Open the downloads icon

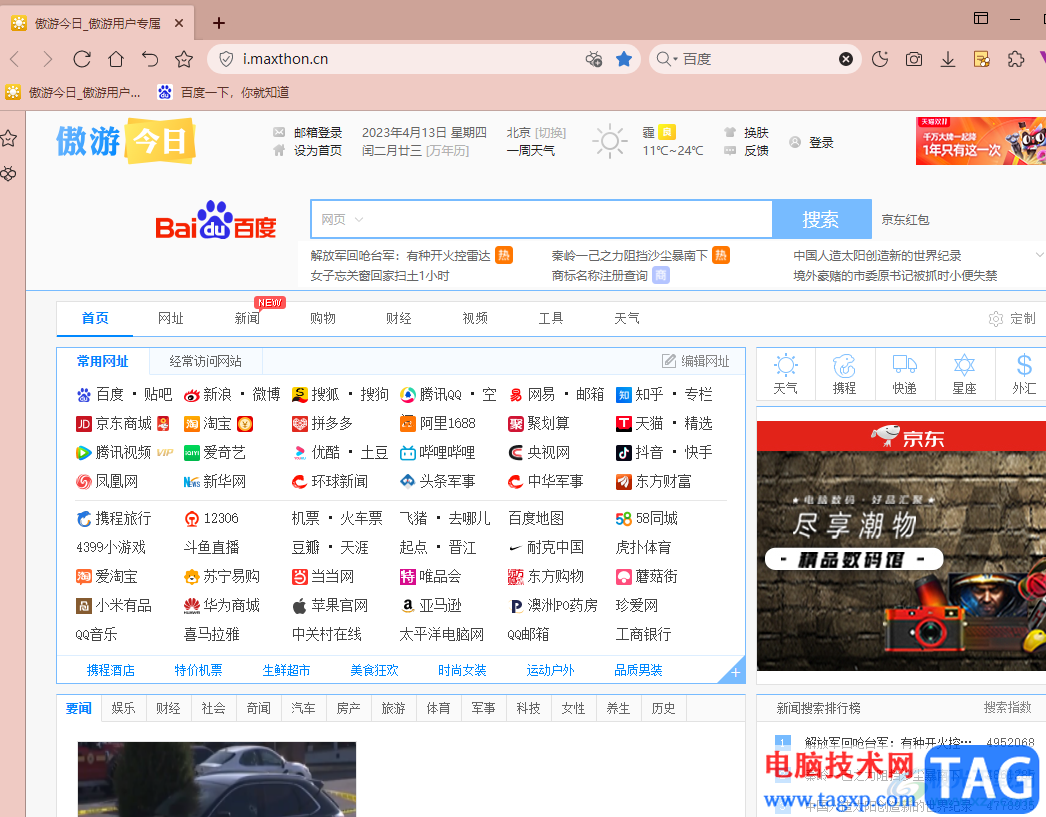[948, 59]
